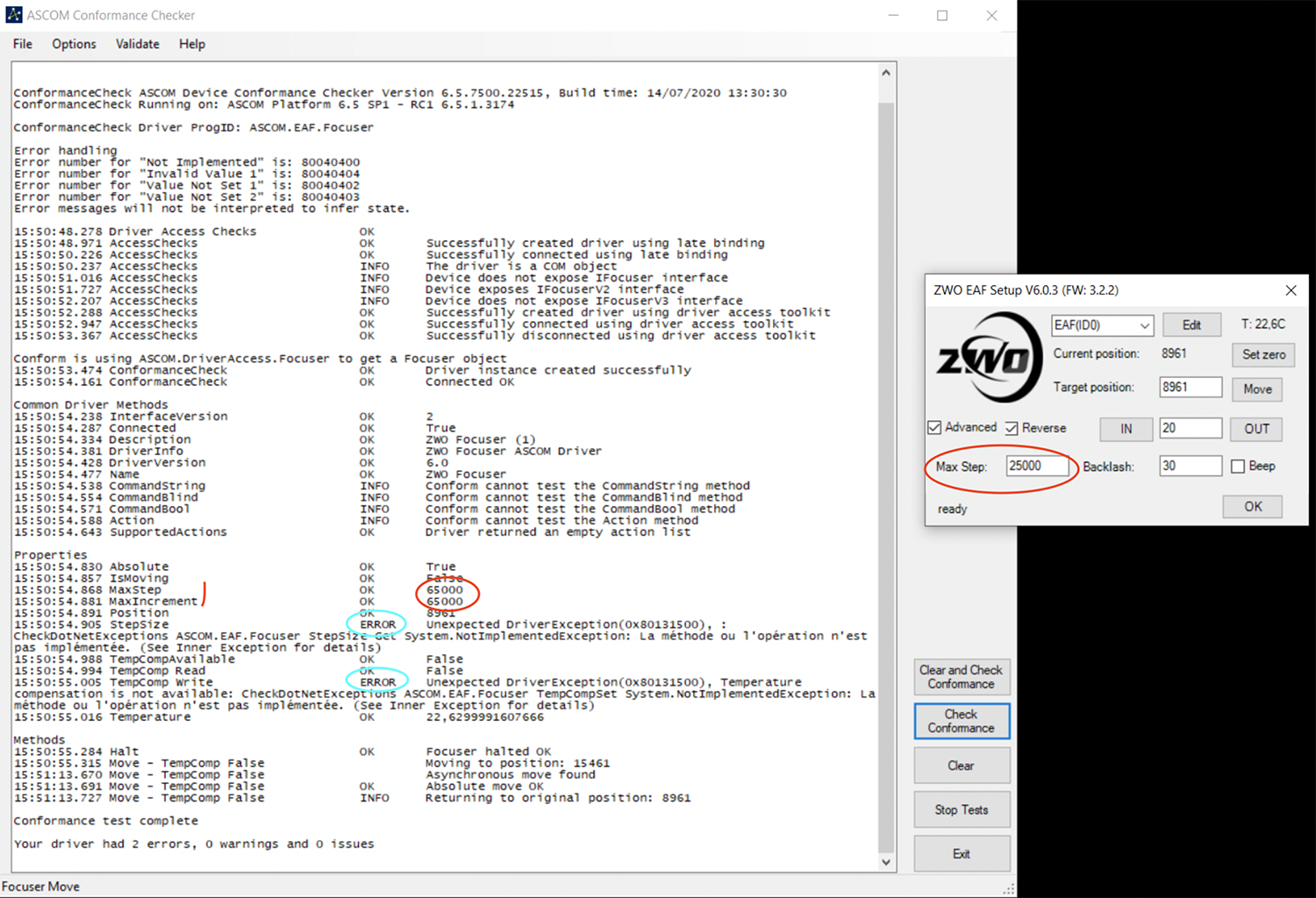The width and height of the screenshot is (1316, 898).
Task: Click the 'ready' status text in EAF Setup
Action: click(x=952, y=509)
